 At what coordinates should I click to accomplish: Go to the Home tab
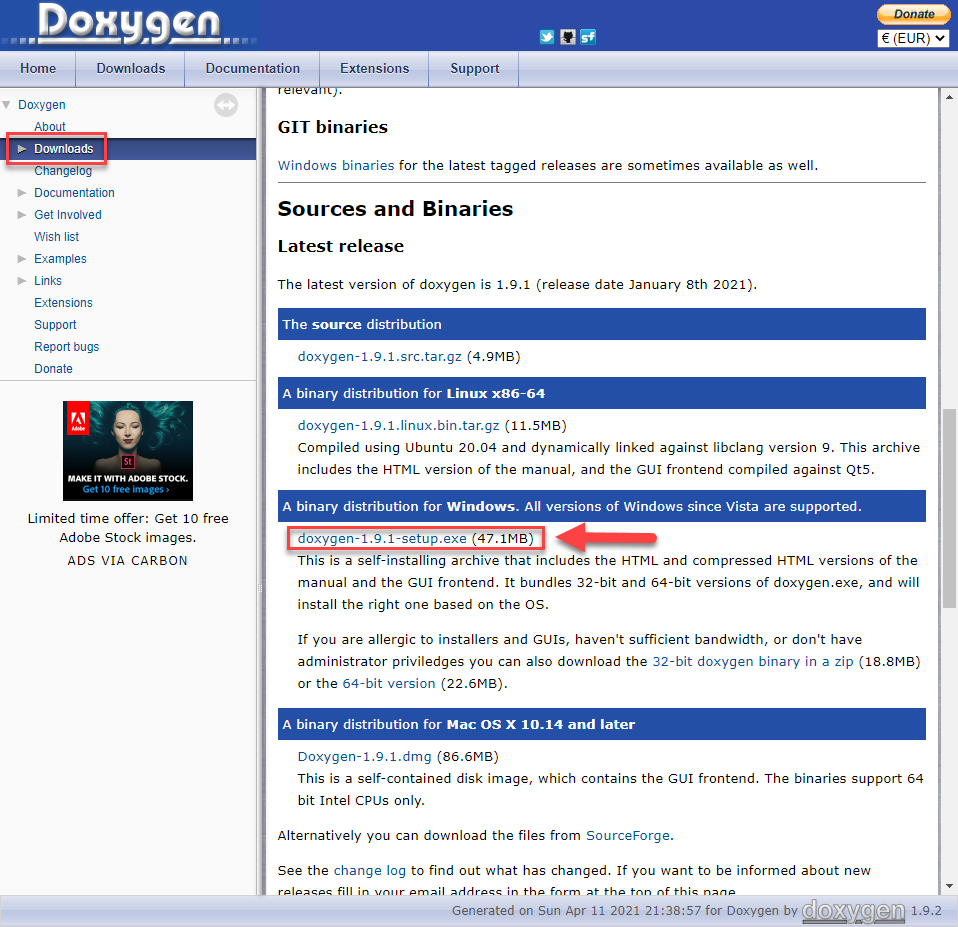(x=38, y=69)
